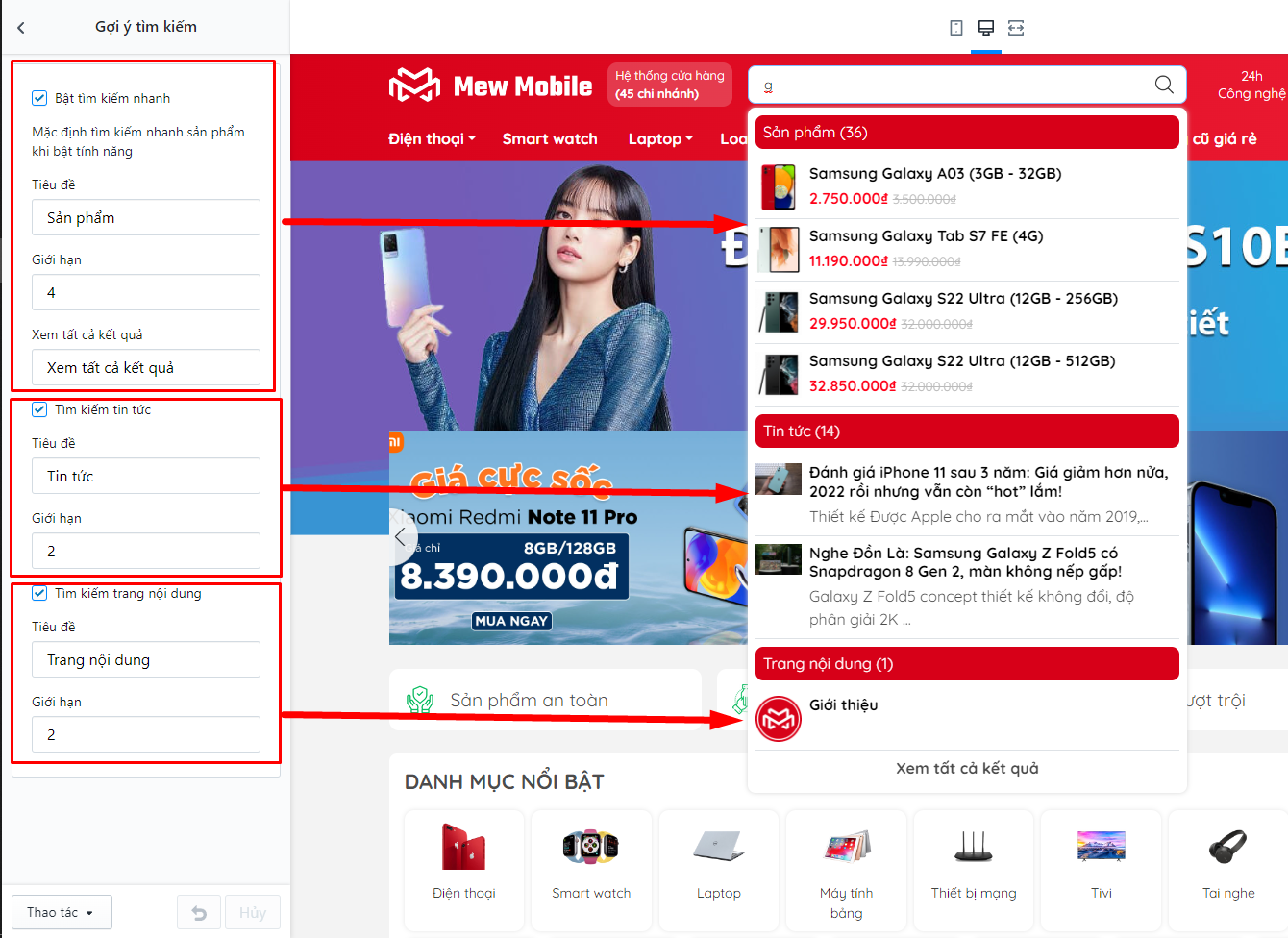Click the search magnifier icon

tap(1164, 85)
